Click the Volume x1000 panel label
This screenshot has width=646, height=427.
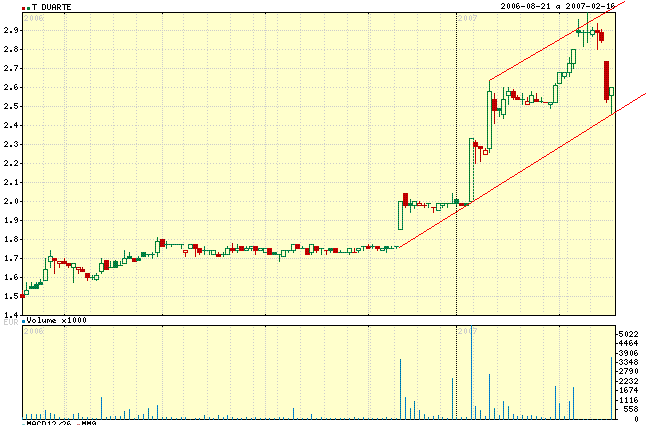coord(56,320)
